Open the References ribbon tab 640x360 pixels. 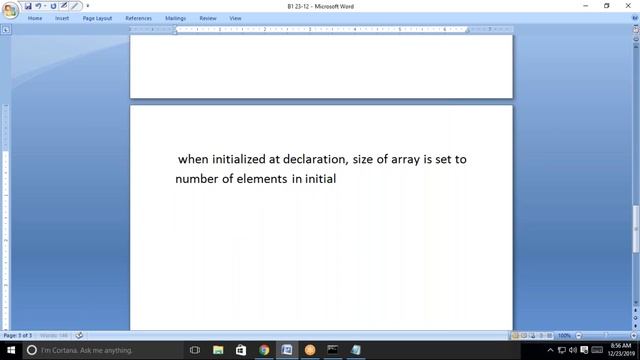(x=138, y=18)
